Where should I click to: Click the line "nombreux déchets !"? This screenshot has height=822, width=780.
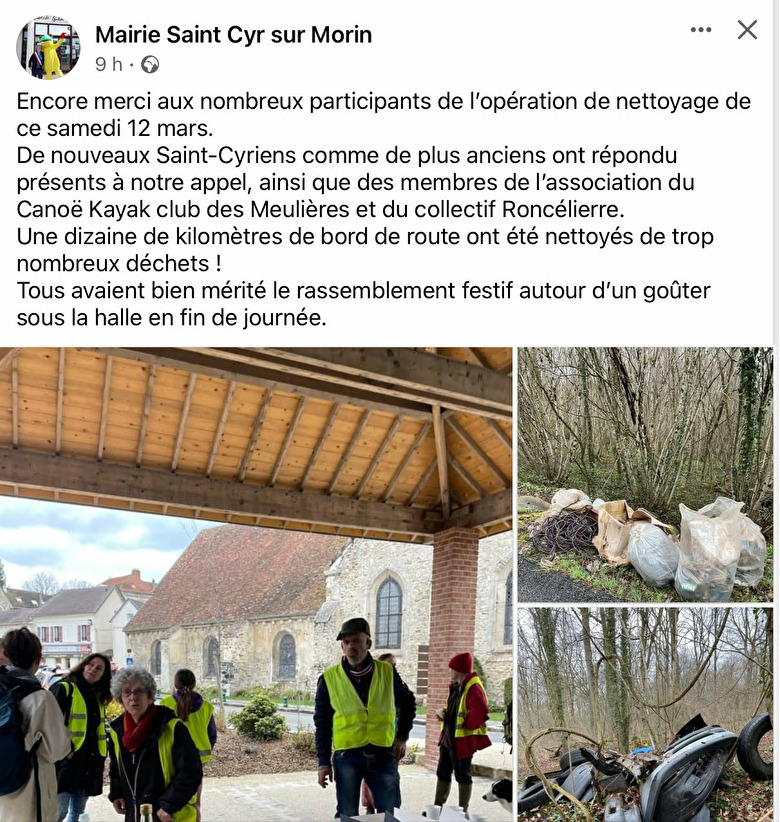pos(119,263)
